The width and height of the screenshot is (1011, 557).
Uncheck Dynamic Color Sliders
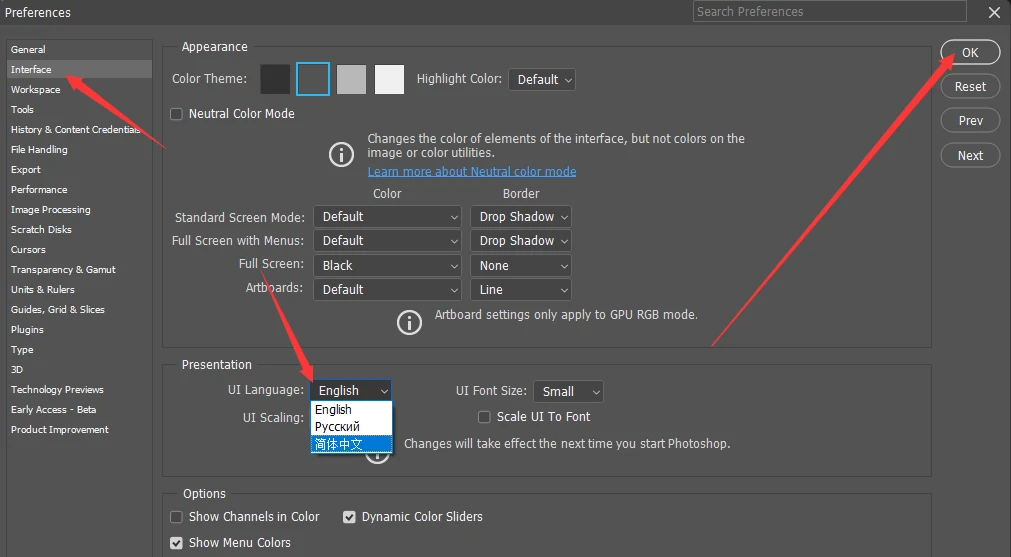click(349, 517)
